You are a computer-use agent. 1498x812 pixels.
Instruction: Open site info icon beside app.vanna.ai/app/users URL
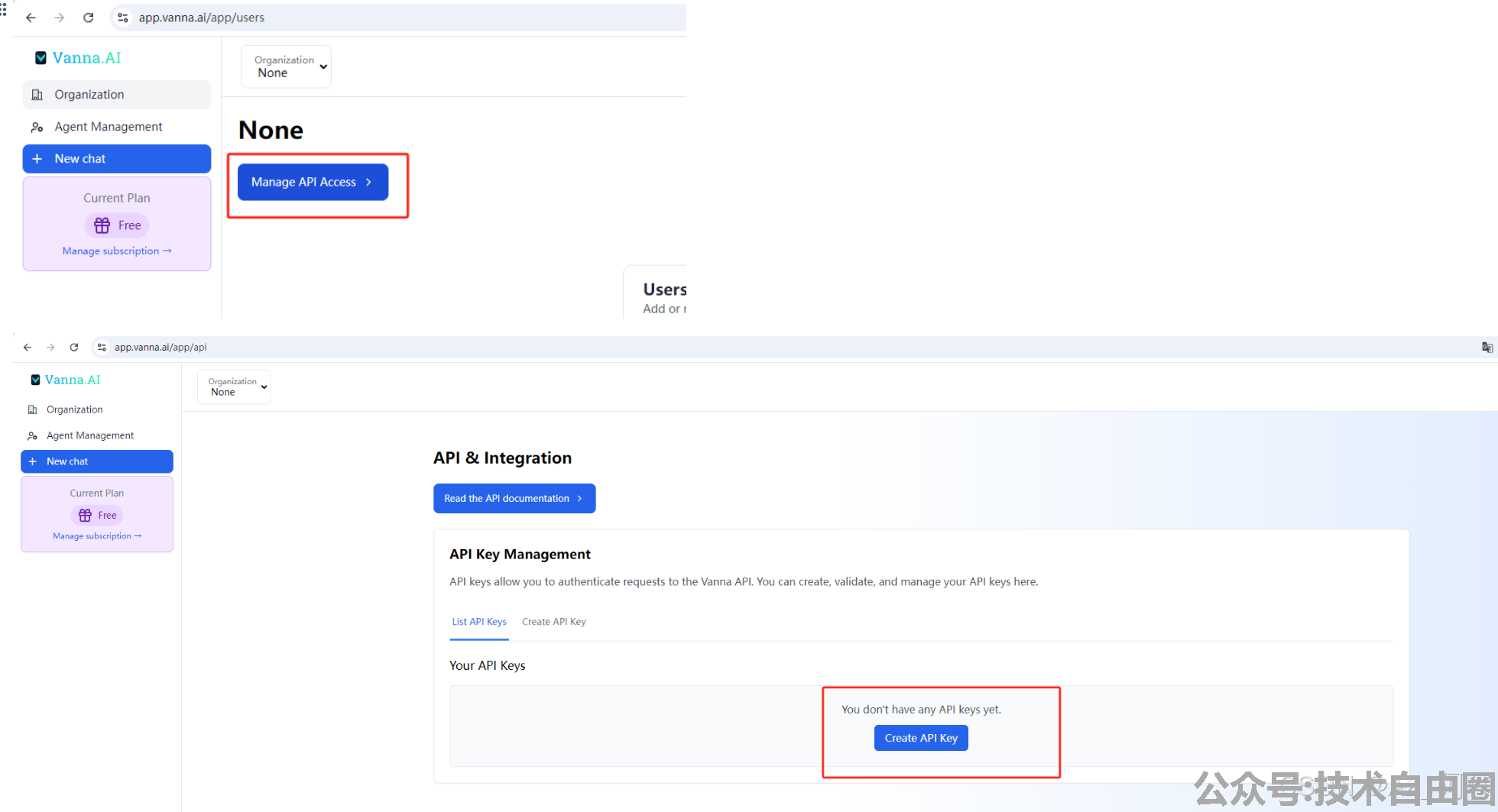(x=123, y=18)
